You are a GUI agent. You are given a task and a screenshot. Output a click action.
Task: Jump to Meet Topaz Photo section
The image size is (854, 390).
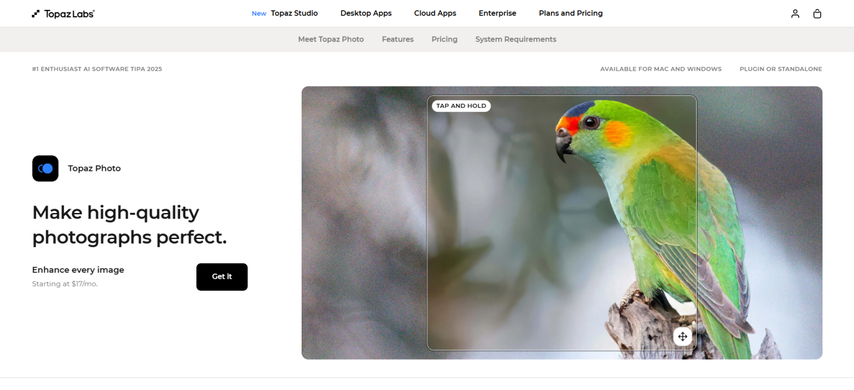pos(331,39)
